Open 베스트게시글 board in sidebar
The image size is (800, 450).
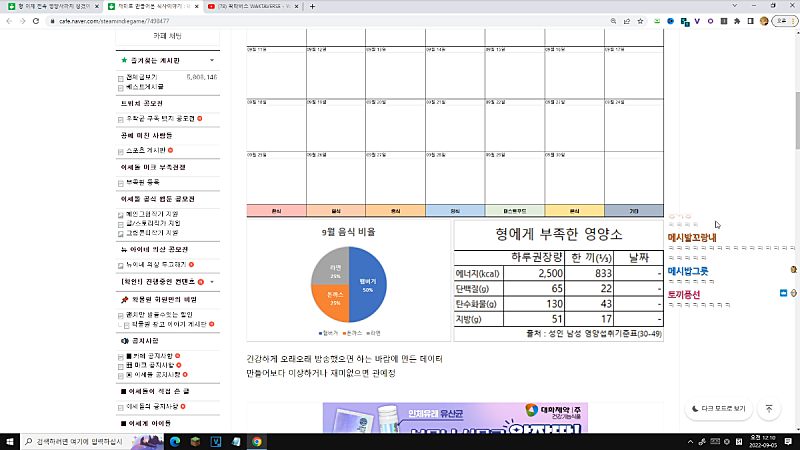pyautogui.click(x=145, y=87)
